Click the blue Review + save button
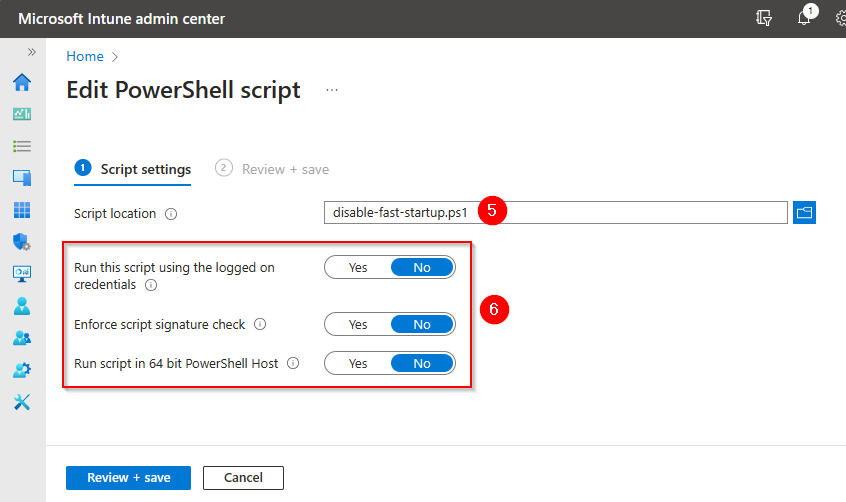The width and height of the screenshot is (846, 502). pos(128,478)
